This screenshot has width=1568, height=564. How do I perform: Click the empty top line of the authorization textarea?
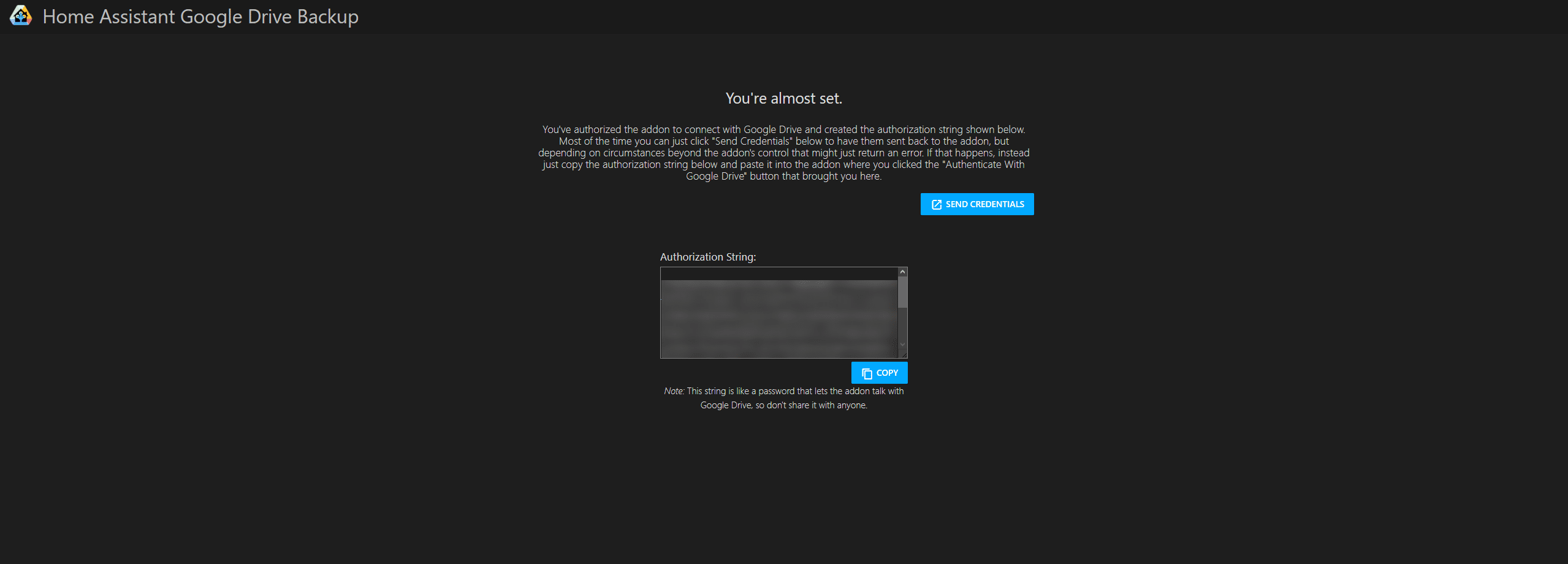coord(778,273)
